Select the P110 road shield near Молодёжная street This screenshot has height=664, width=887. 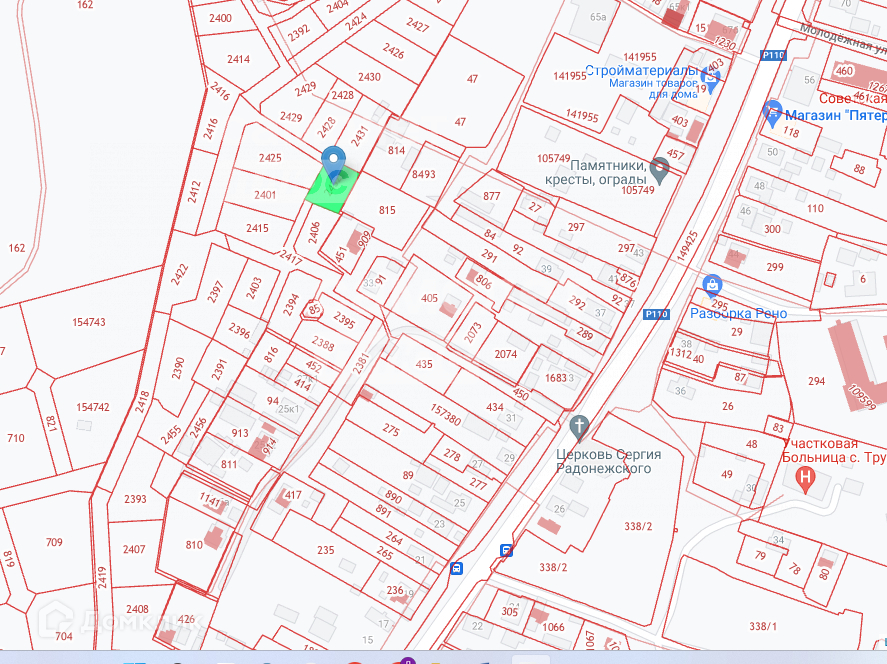click(773, 55)
